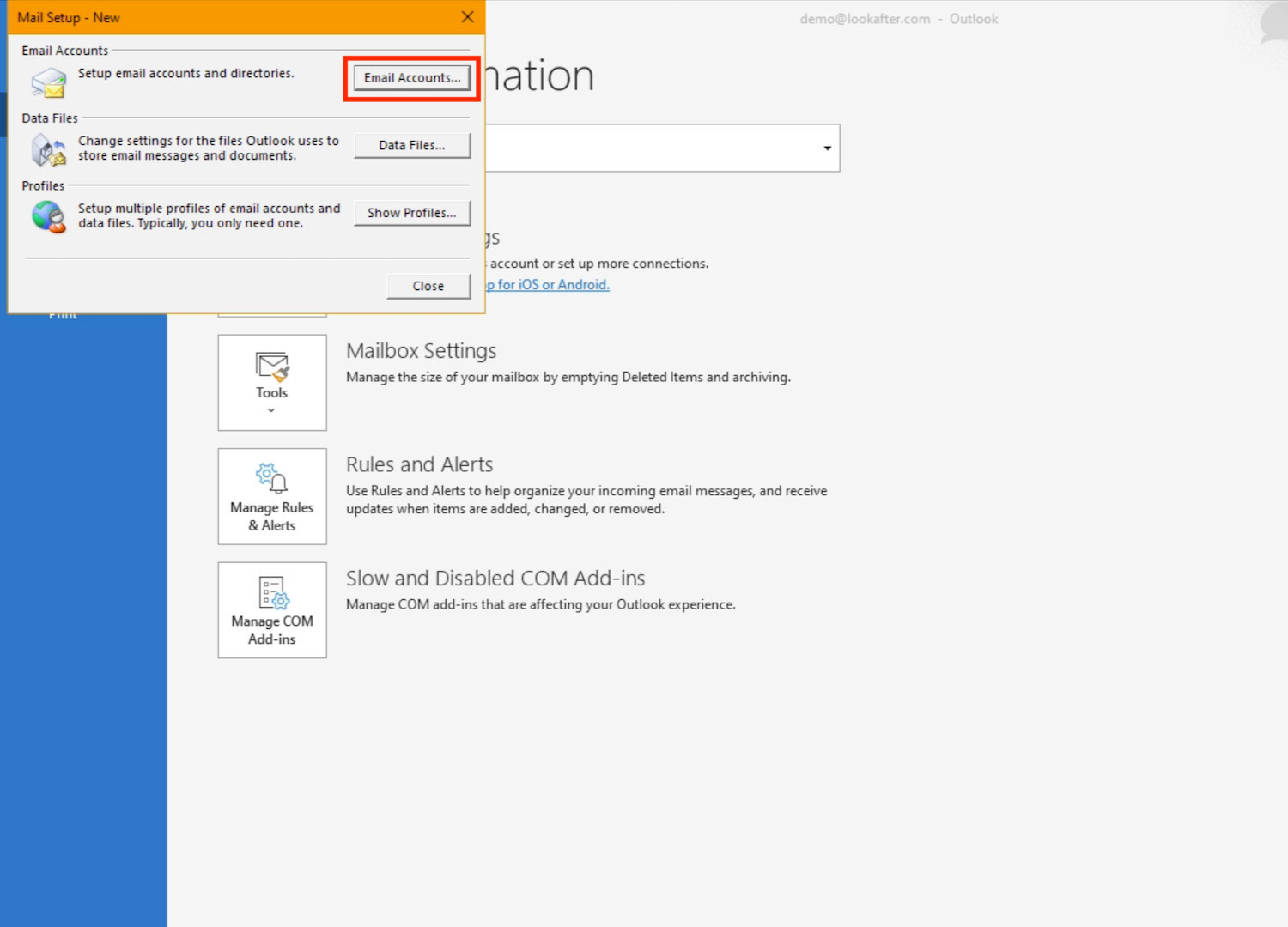The width and height of the screenshot is (1288, 927).
Task: Expand the account selection dropdown arrow
Action: pyautogui.click(x=827, y=148)
